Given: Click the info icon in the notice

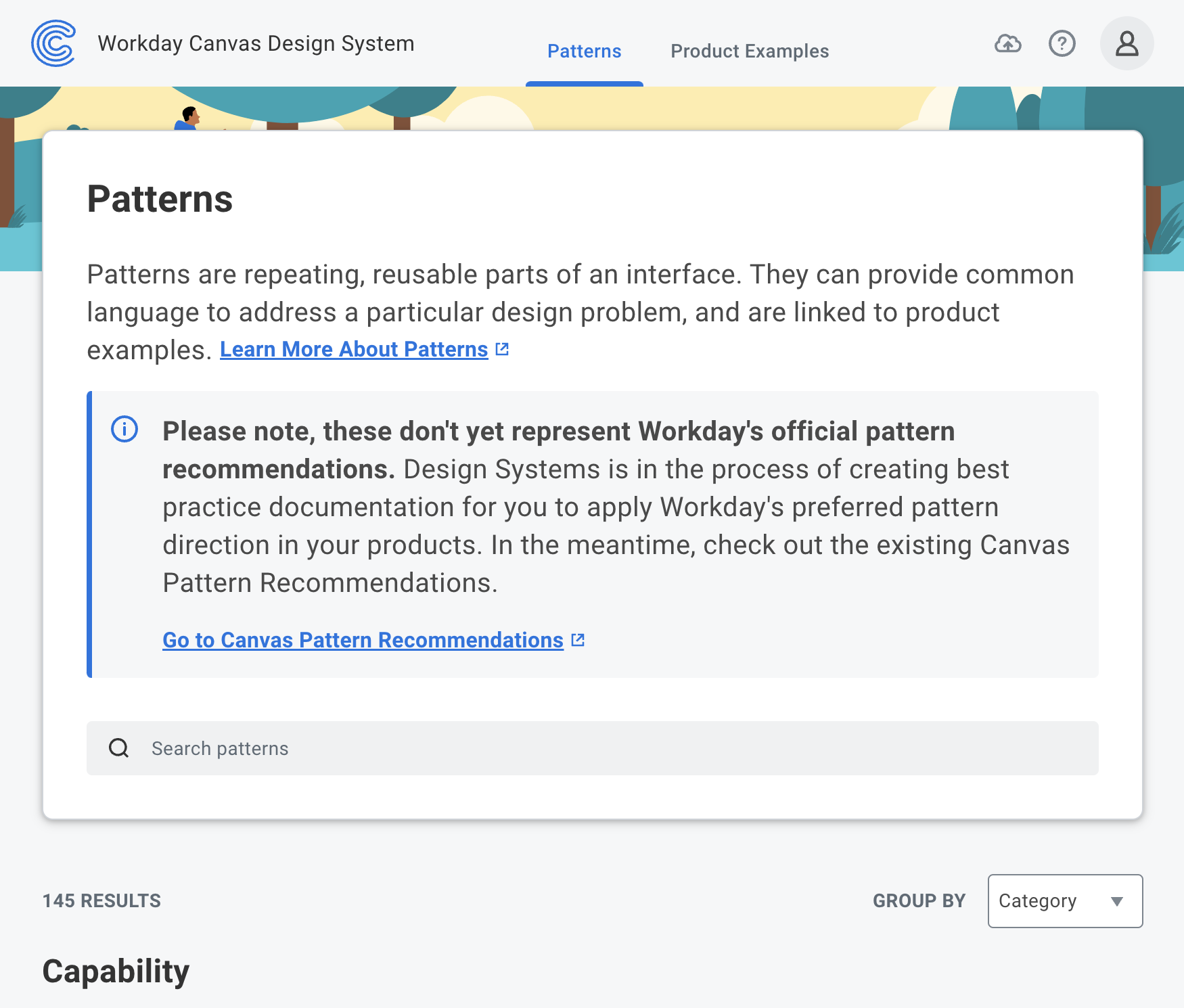Looking at the screenshot, I should click(124, 429).
